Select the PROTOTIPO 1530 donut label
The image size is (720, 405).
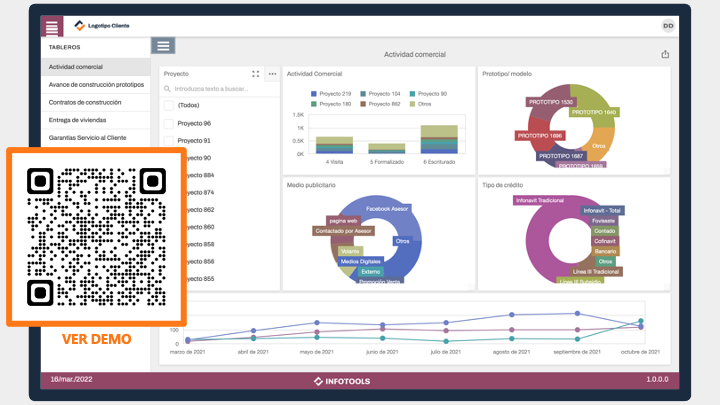point(551,102)
